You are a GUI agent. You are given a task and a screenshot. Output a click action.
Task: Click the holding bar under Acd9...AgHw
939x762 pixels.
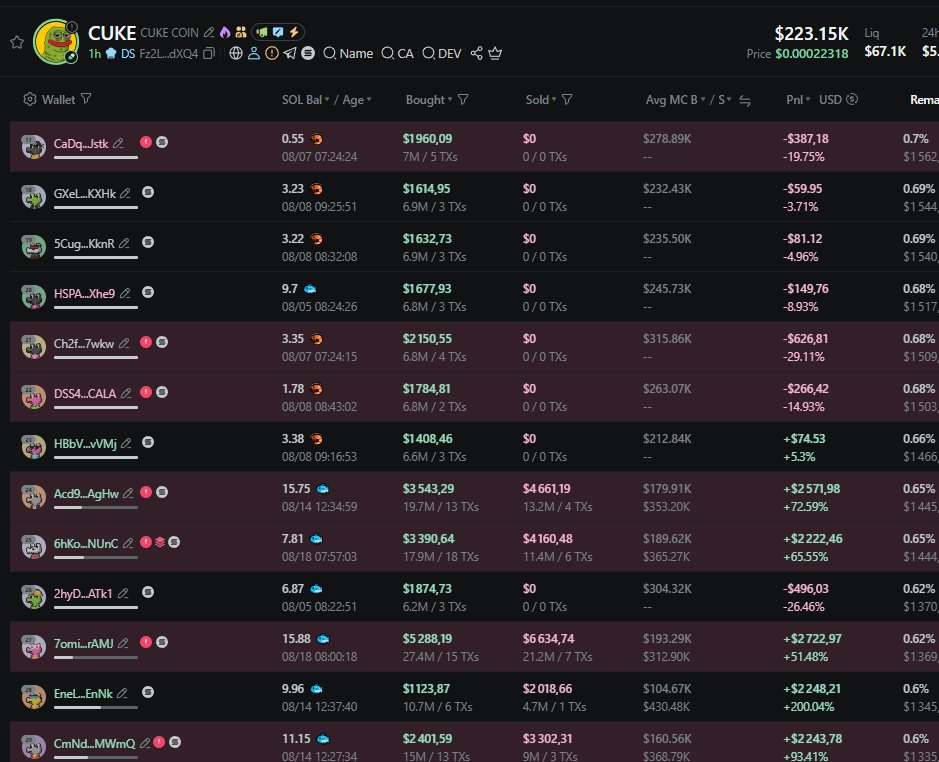point(96,507)
